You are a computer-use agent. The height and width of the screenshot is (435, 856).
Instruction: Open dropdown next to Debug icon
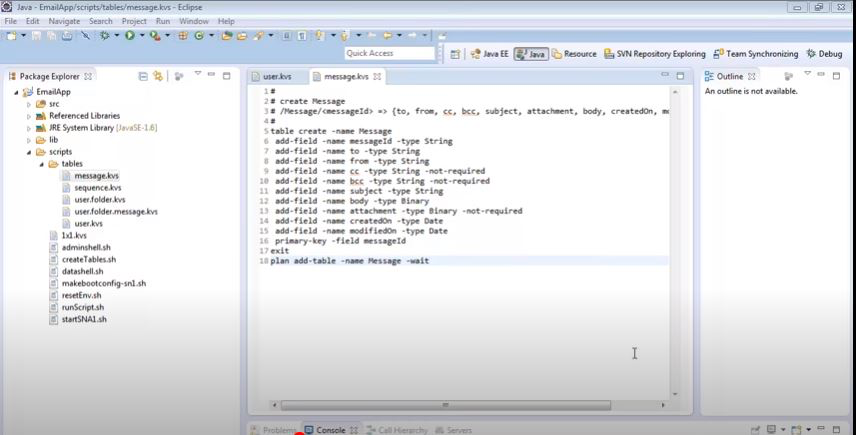[x=116, y=35]
